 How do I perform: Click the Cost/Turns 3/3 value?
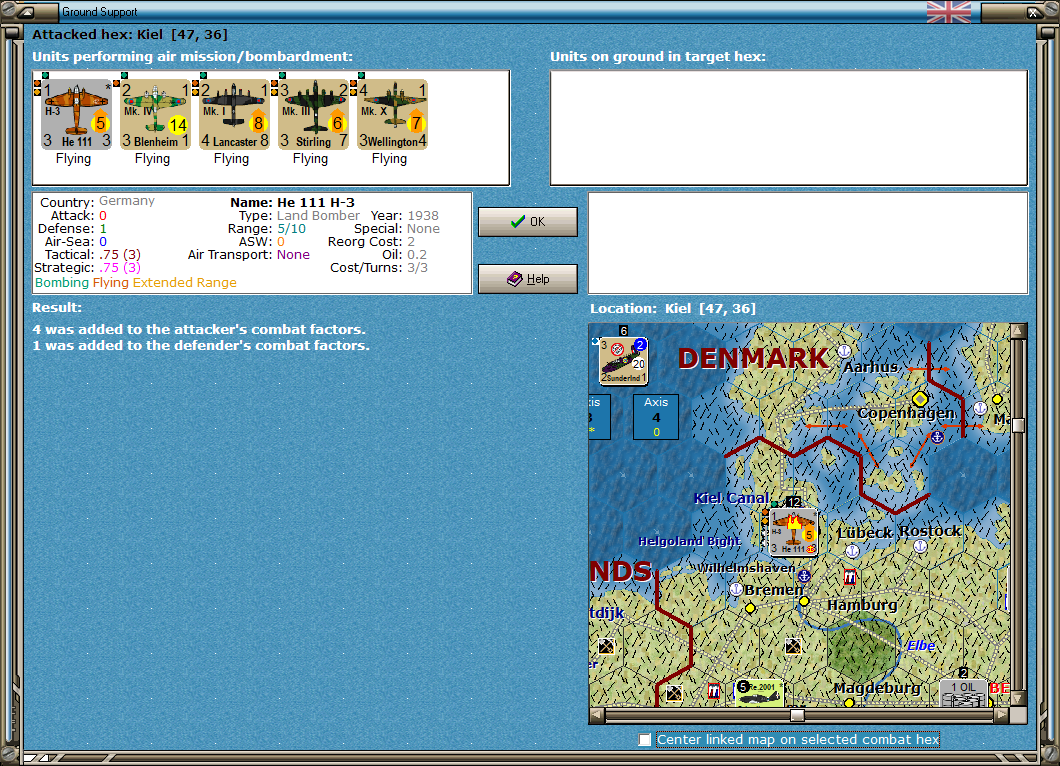pyautogui.click(x=417, y=268)
